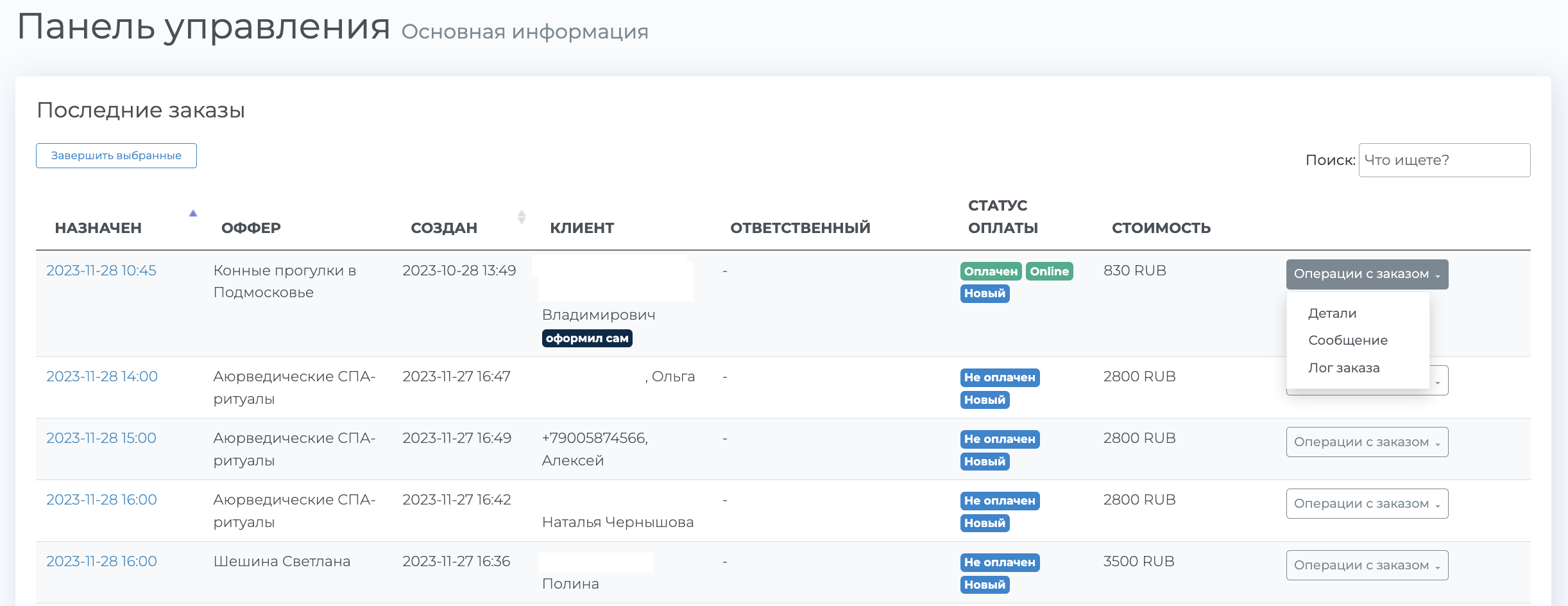Click the green 'Оплачен' status badge

[x=991, y=272]
